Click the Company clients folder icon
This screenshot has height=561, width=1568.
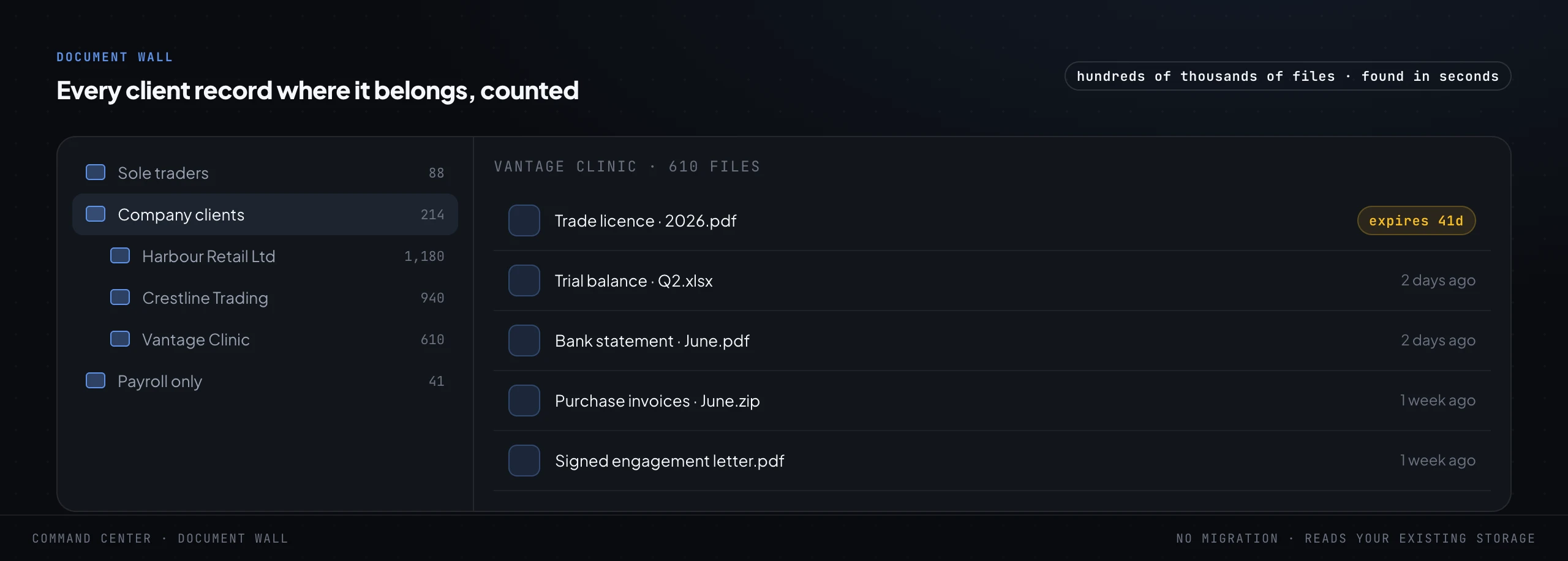[x=96, y=214]
